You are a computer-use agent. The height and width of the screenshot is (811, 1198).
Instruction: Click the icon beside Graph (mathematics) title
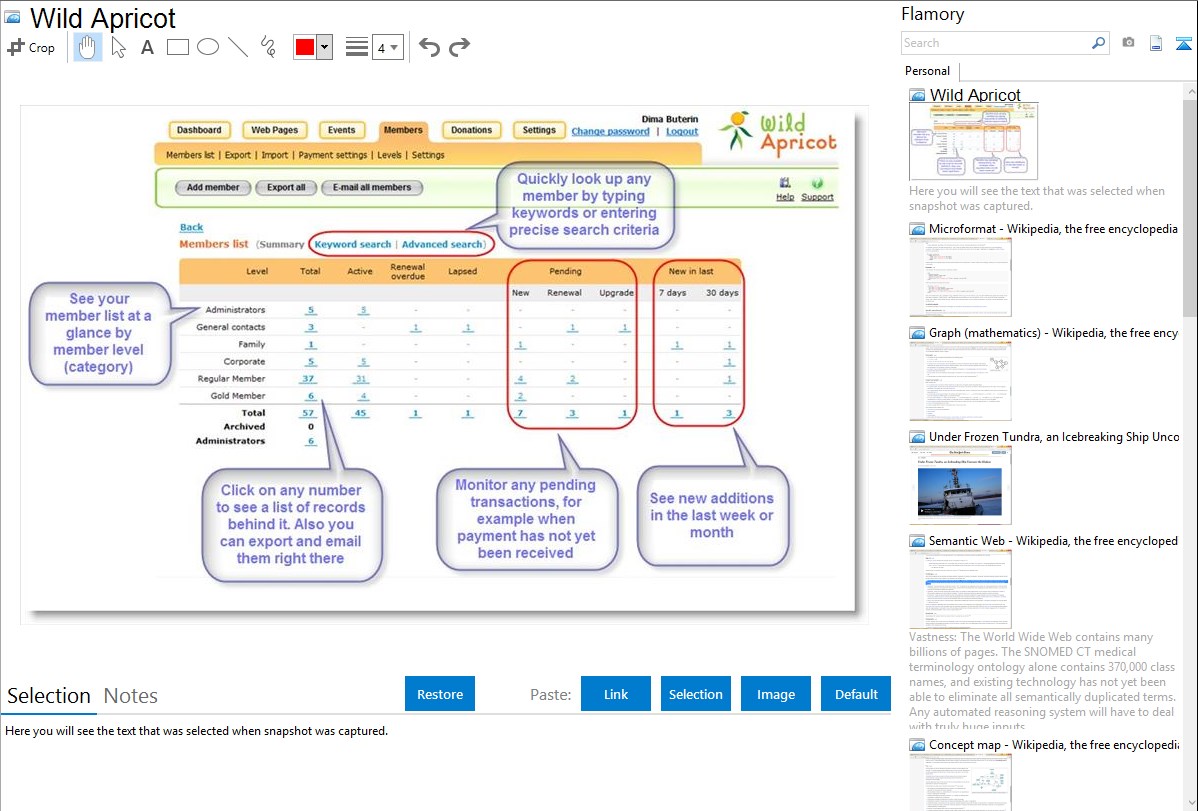(x=917, y=333)
